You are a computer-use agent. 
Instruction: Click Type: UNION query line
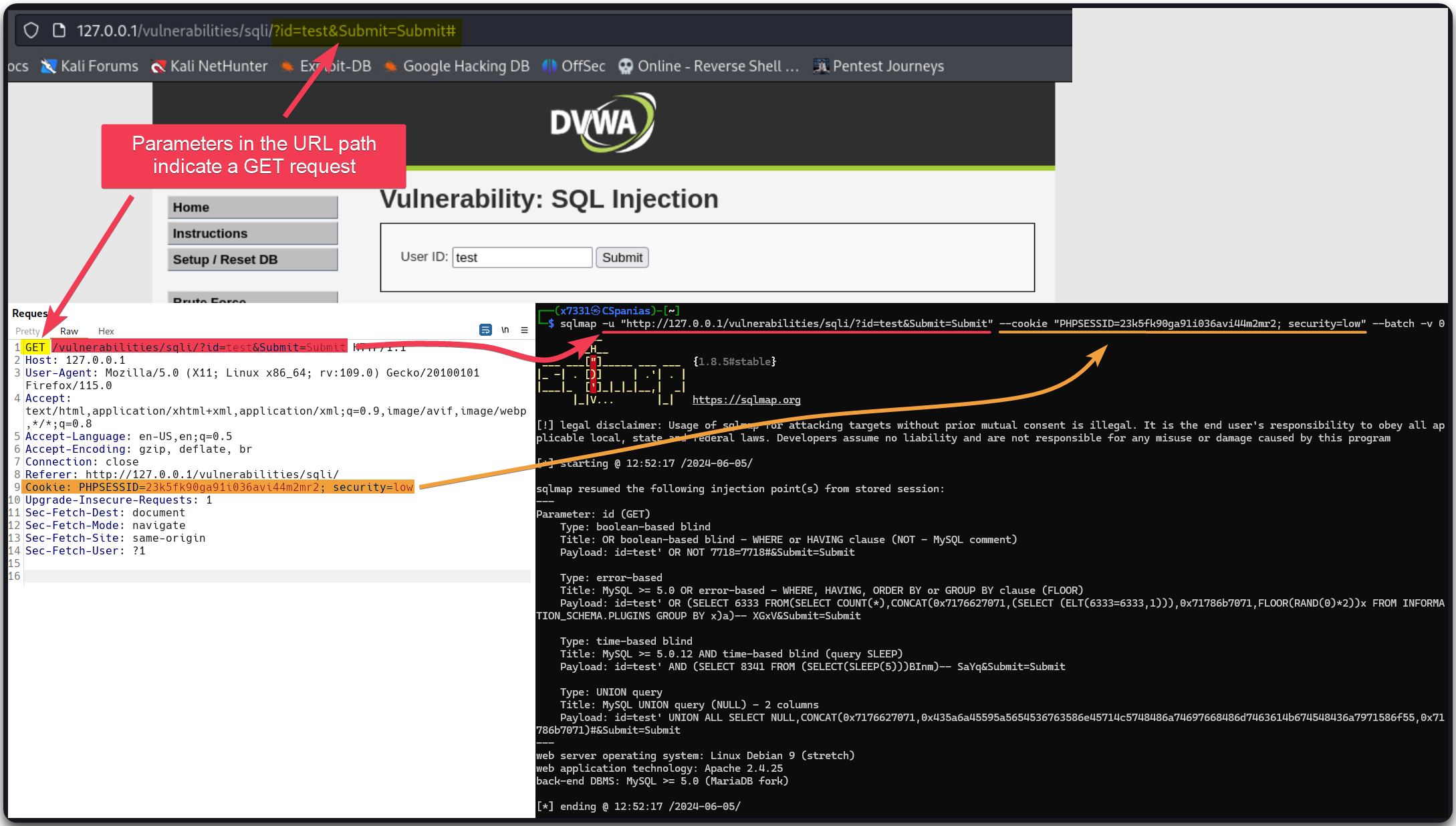611,692
